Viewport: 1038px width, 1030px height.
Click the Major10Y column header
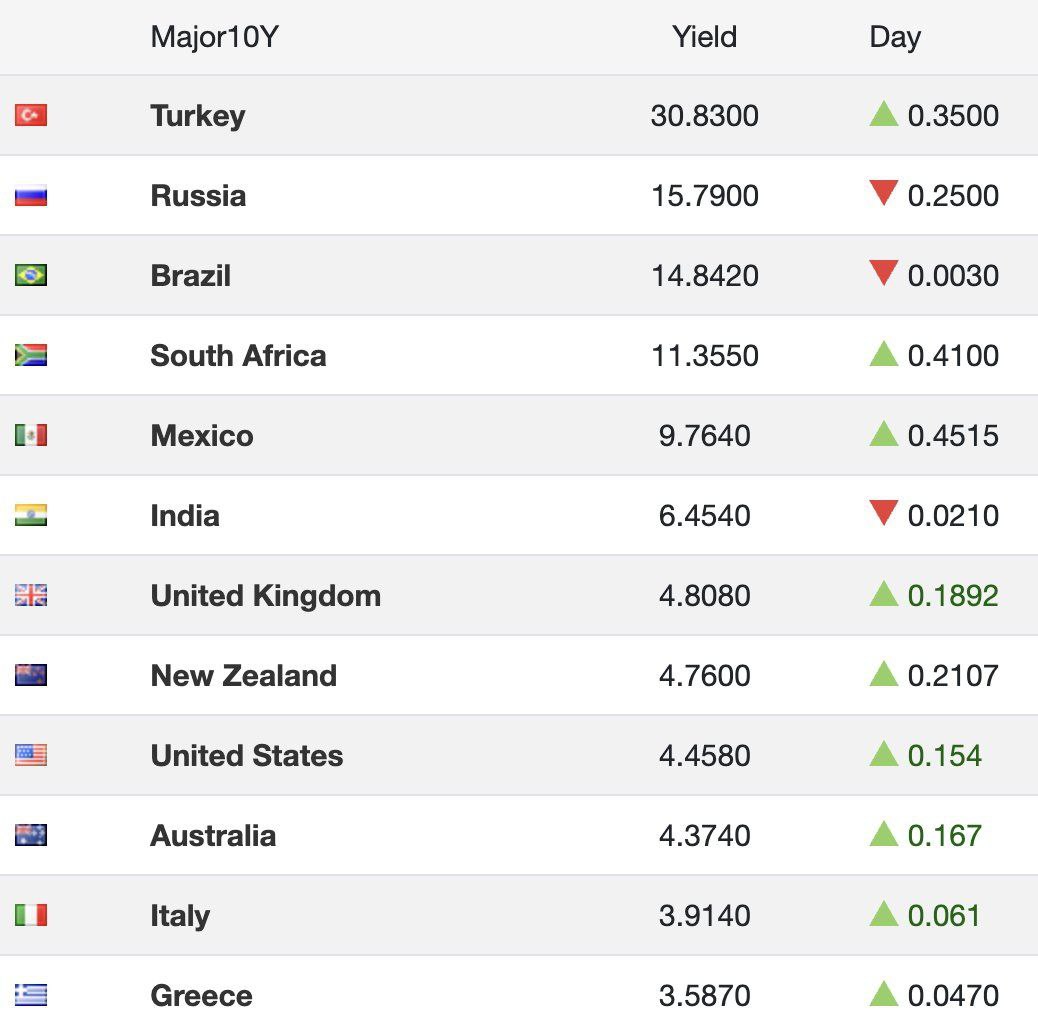coord(214,37)
